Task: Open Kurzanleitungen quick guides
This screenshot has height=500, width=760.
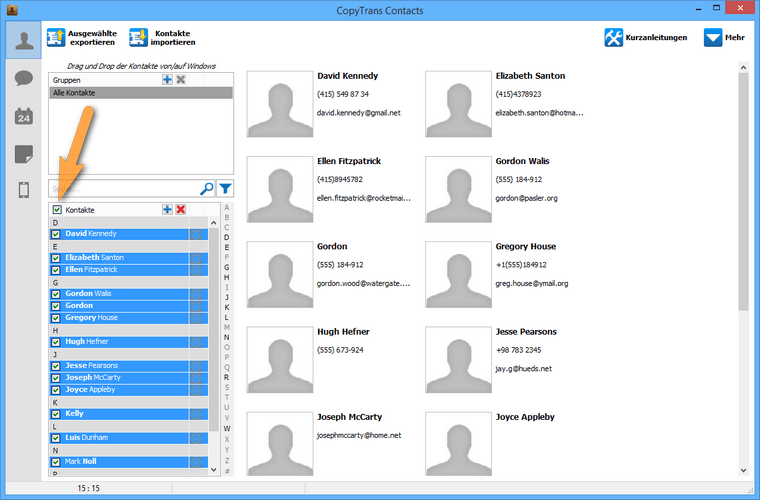Action: click(646, 37)
